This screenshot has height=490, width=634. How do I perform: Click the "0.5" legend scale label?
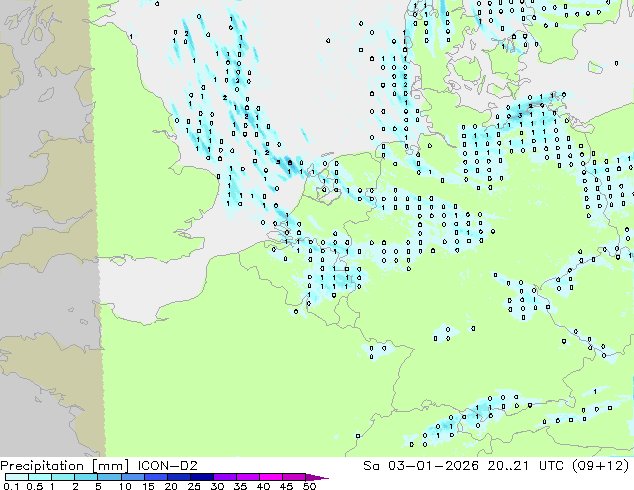point(34,486)
